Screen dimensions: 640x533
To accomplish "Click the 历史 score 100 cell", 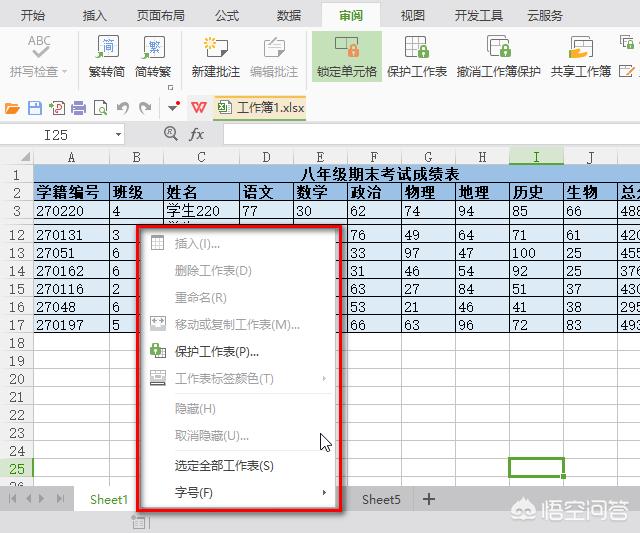I will pyautogui.click(x=536, y=253).
